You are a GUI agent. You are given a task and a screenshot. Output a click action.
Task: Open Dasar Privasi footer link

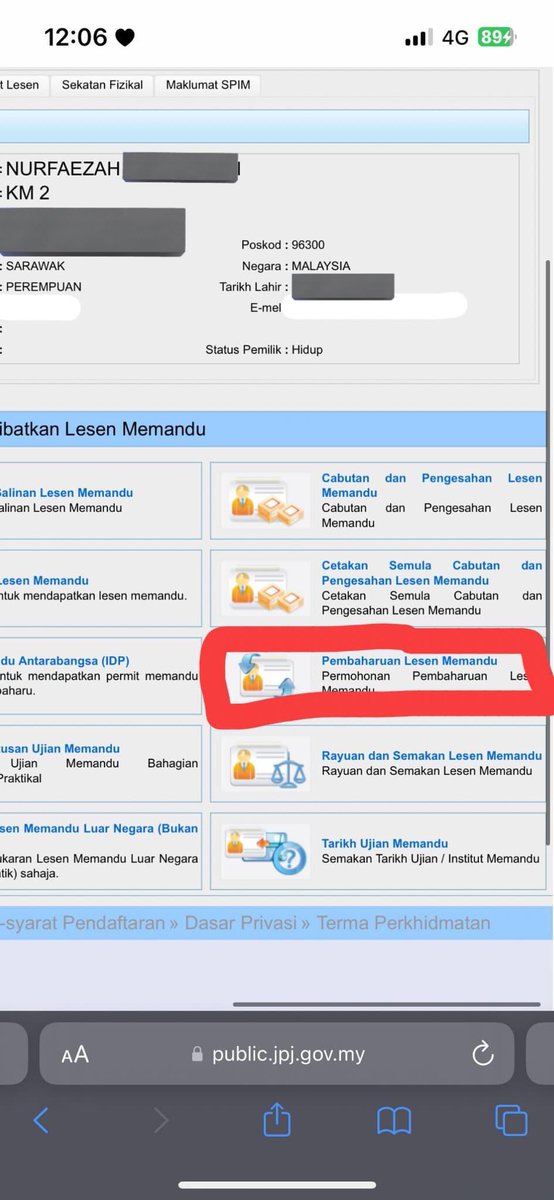coord(241,923)
